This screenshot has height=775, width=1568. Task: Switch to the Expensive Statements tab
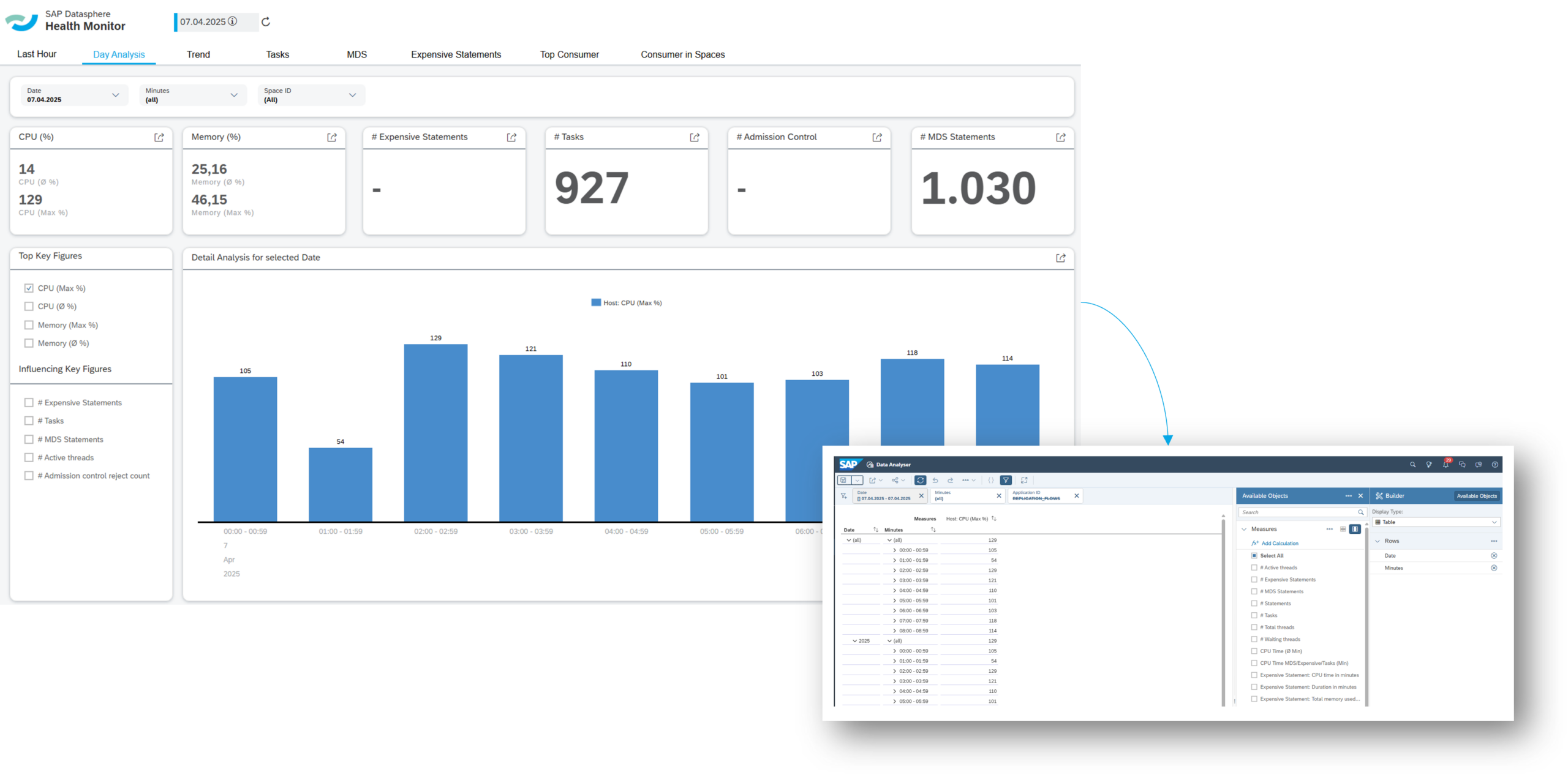pos(456,54)
